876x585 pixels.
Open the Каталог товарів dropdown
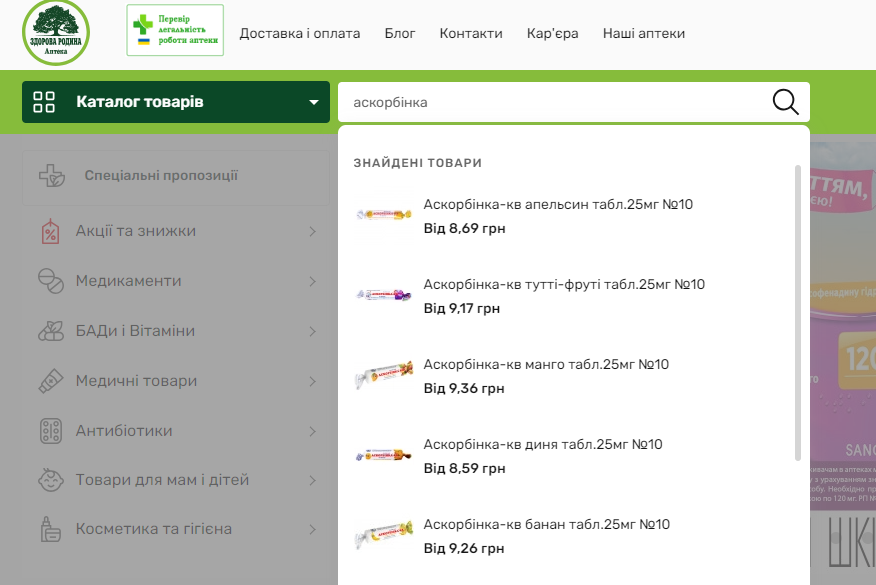[175, 101]
